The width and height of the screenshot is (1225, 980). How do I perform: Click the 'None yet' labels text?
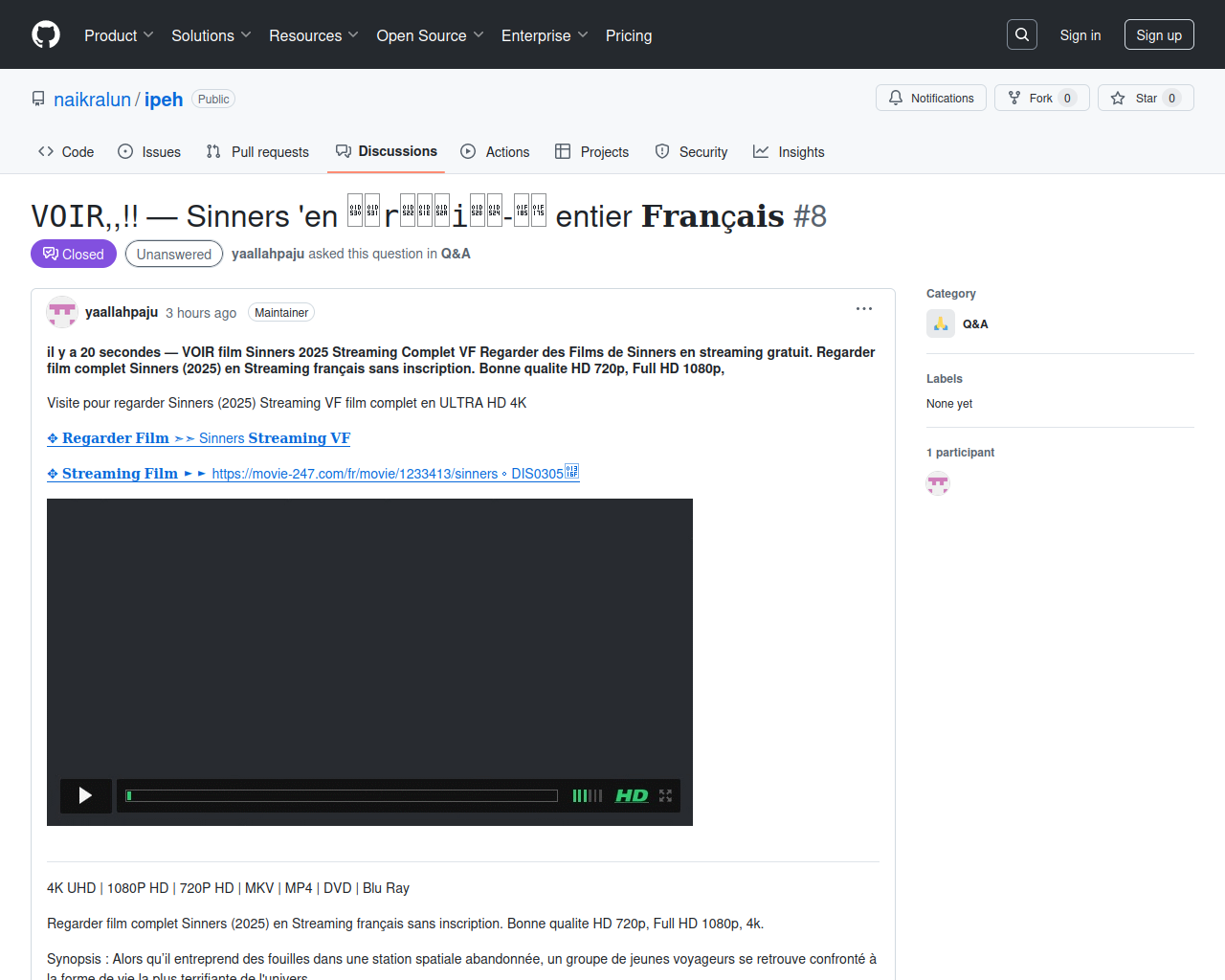[x=949, y=404]
